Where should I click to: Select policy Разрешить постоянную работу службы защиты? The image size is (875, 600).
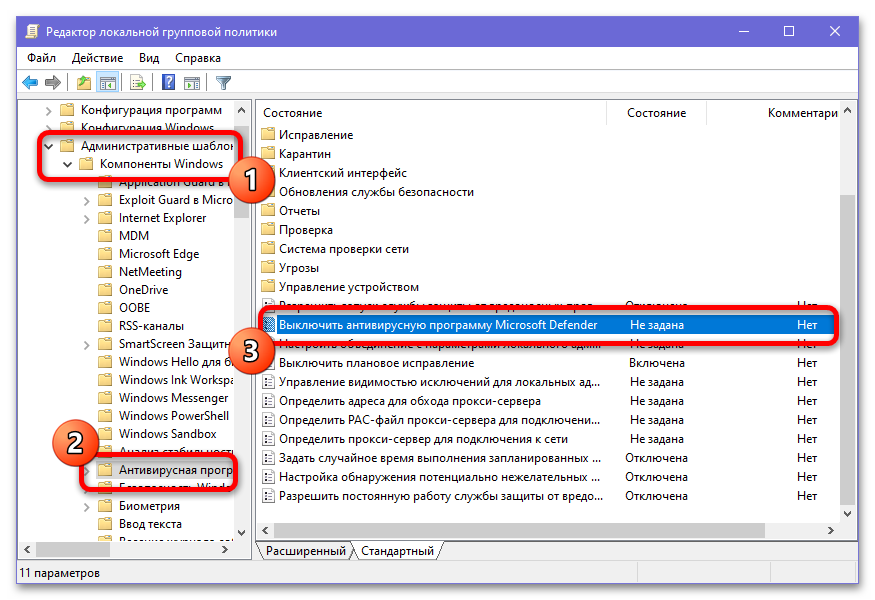click(441, 496)
